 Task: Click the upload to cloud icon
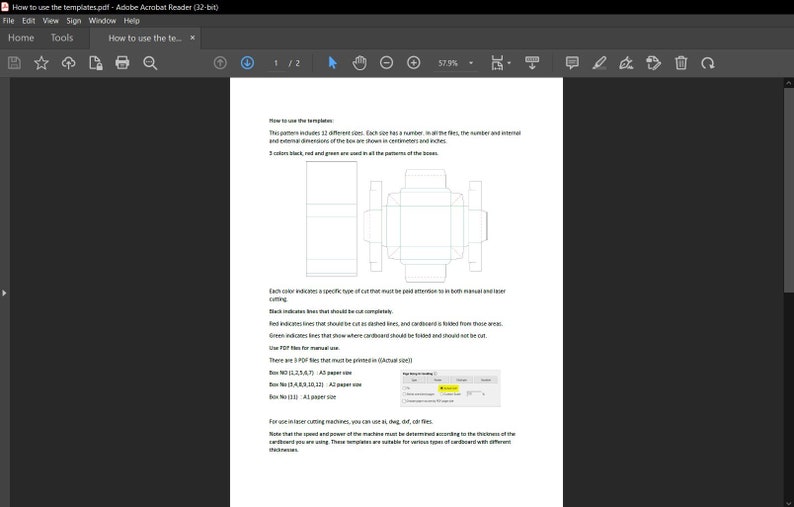click(x=68, y=63)
